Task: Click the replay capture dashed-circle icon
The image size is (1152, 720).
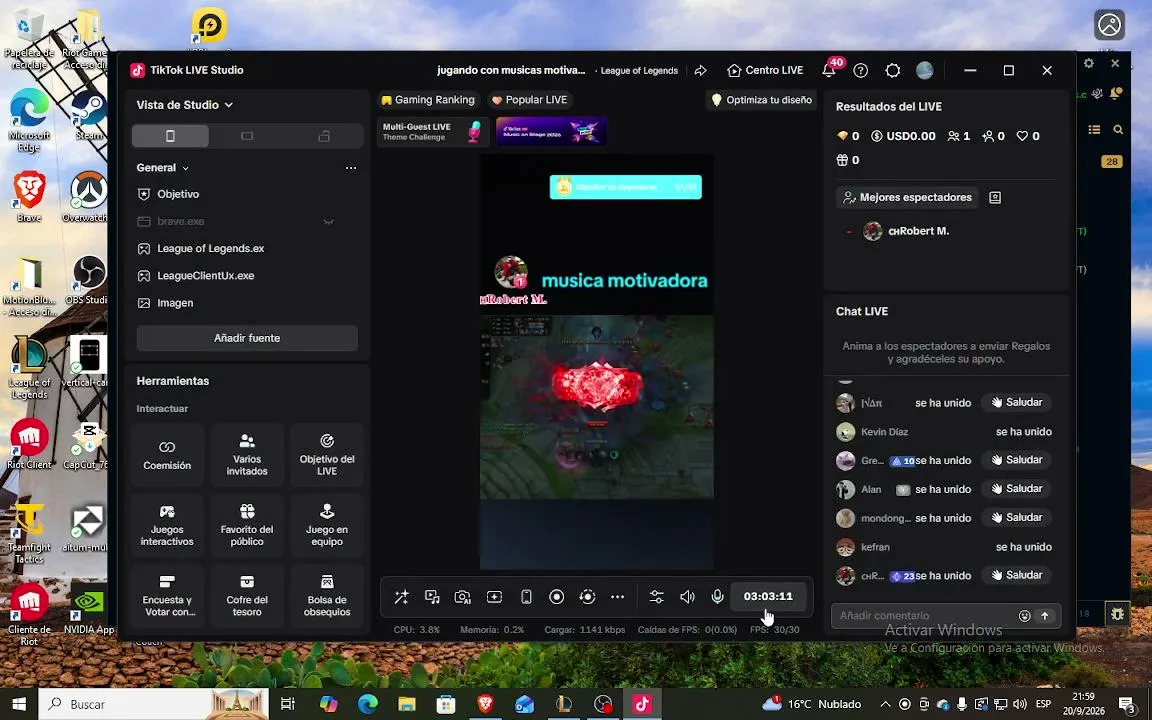Action: pyautogui.click(x=587, y=597)
